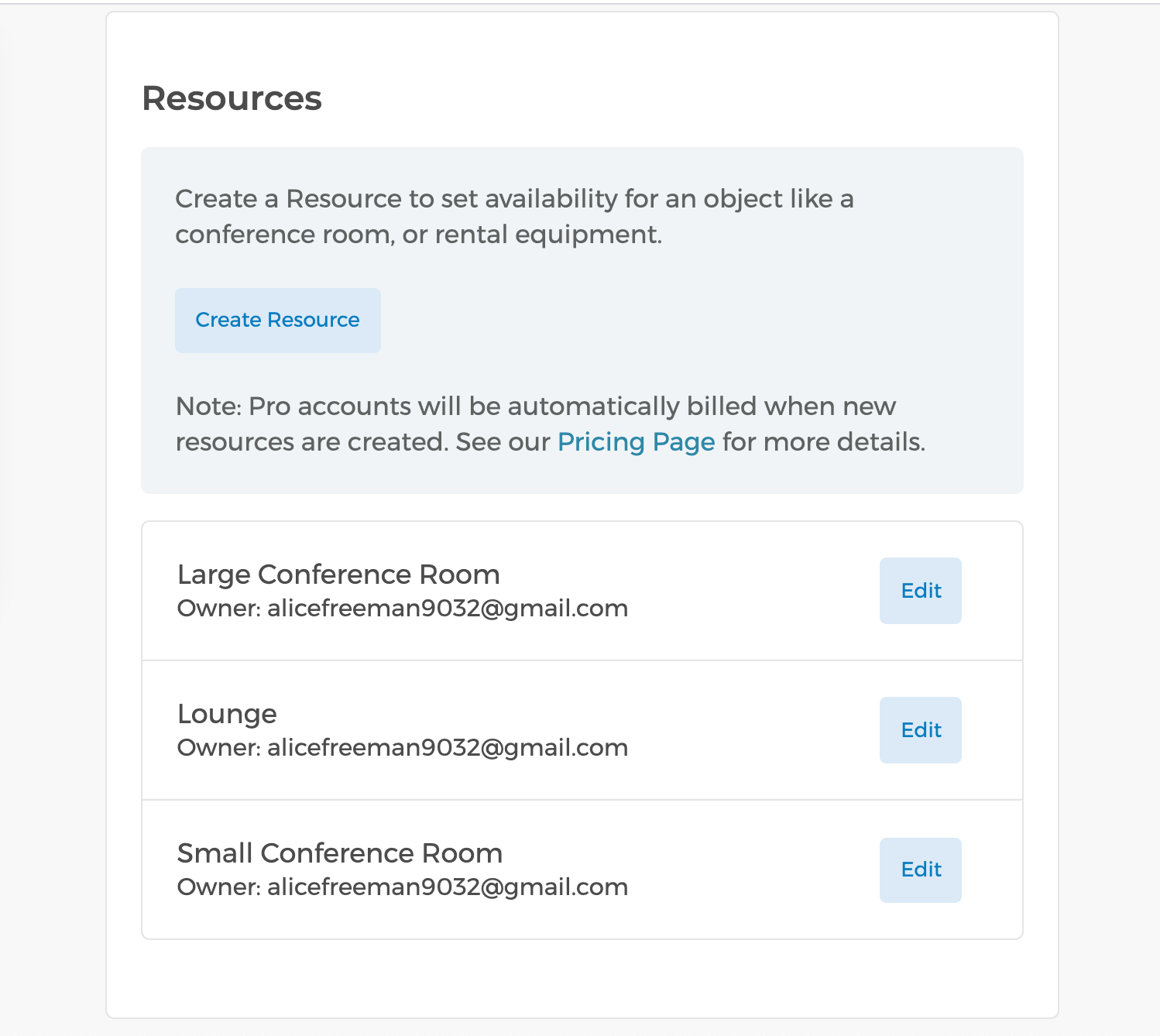Select the Large Conference Room name text
Image resolution: width=1160 pixels, height=1036 pixels.
pyautogui.click(x=338, y=575)
